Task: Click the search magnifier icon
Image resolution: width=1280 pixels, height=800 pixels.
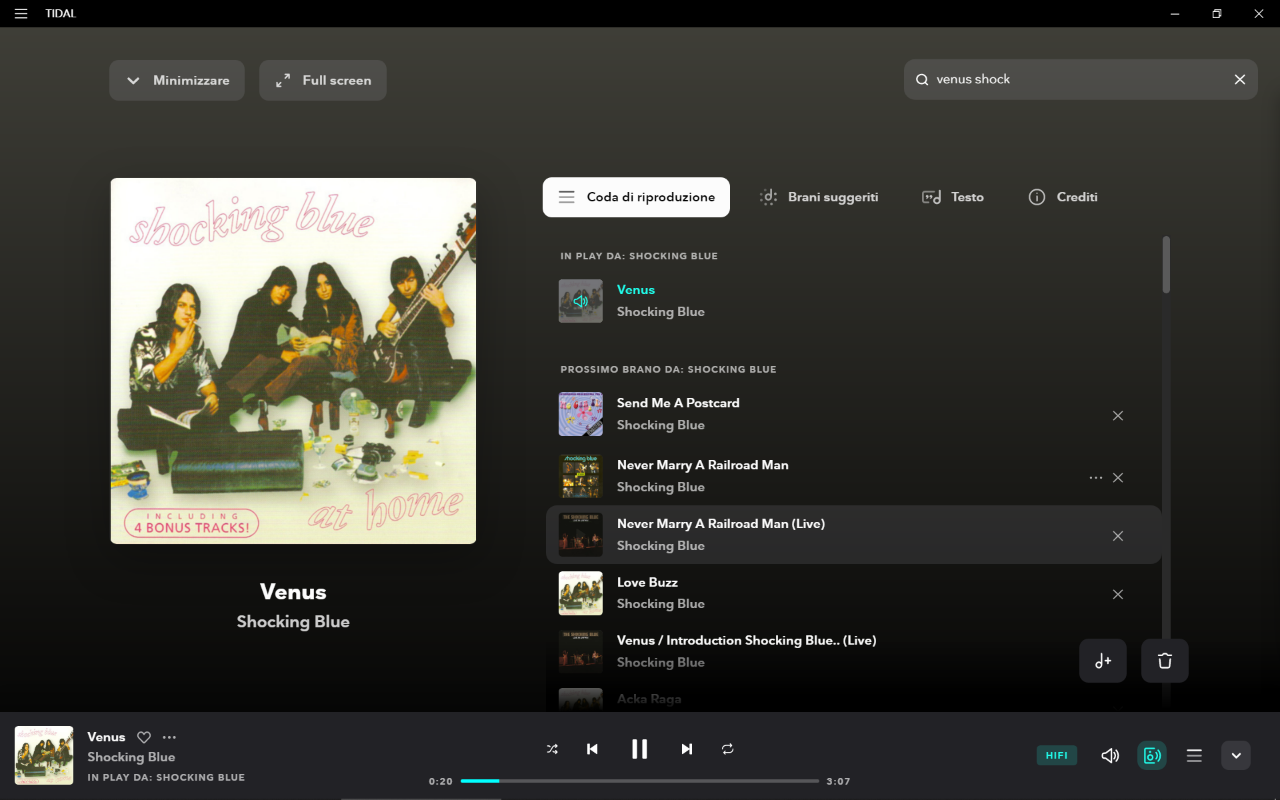Action: pyautogui.click(x=922, y=79)
